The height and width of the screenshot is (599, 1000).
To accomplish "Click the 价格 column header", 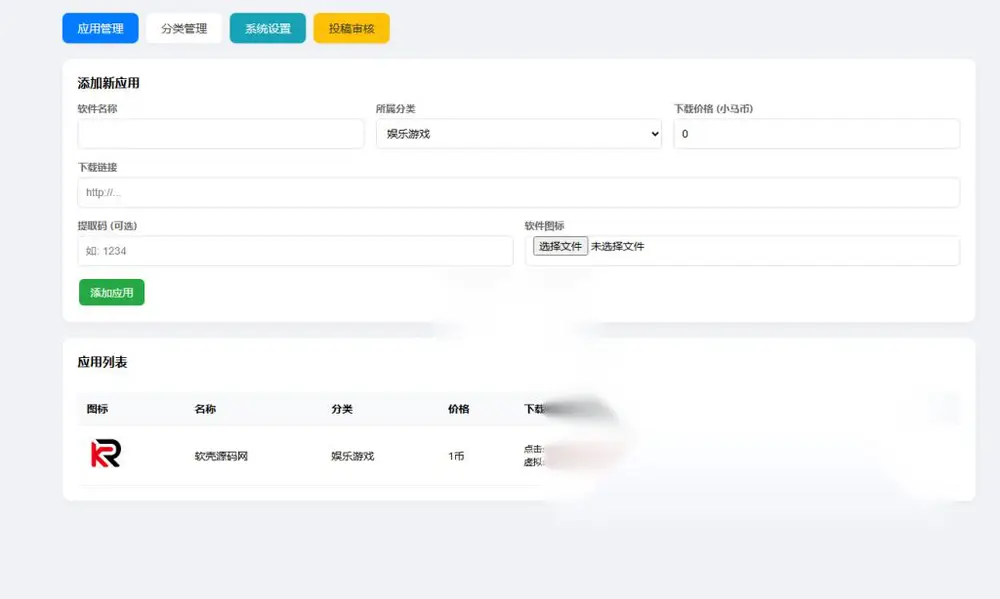I will pos(459,409).
